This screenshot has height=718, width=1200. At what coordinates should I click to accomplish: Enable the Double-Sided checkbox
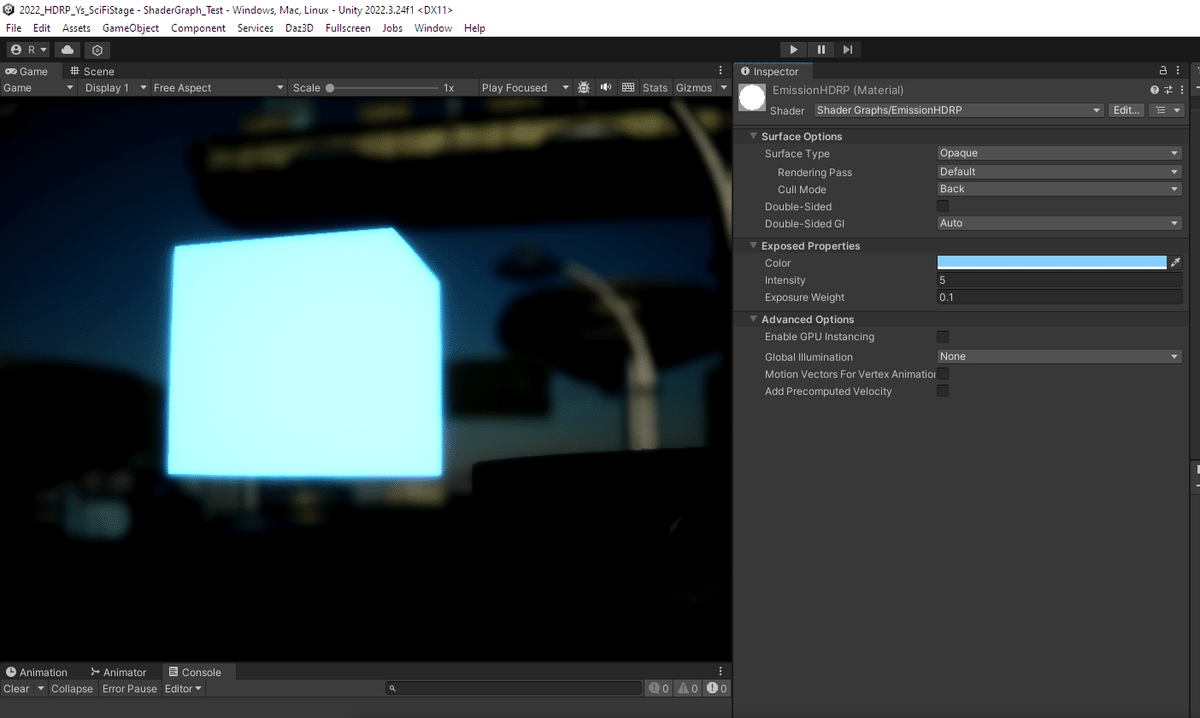coord(941,206)
